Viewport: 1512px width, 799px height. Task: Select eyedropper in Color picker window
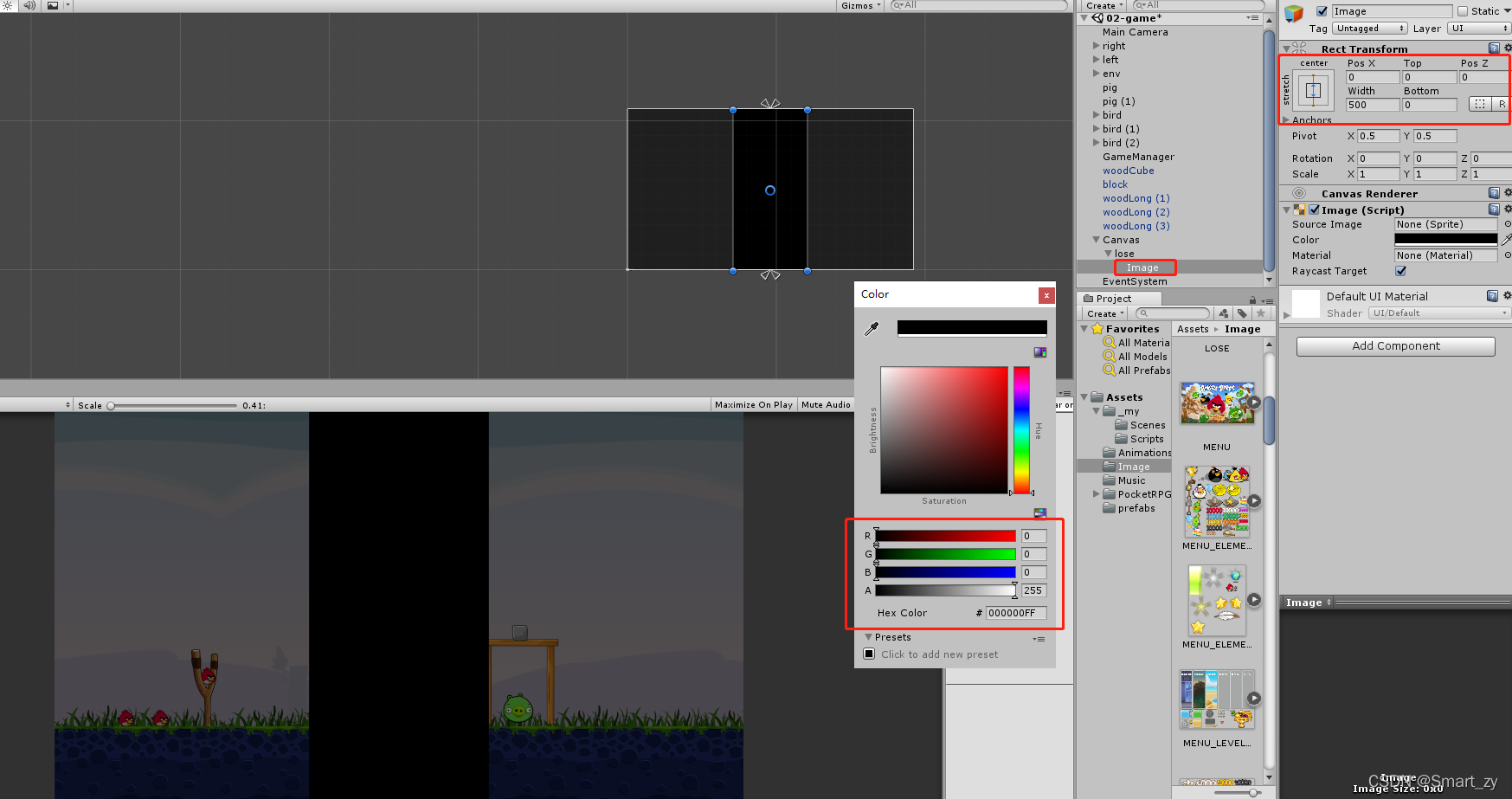point(872,328)
